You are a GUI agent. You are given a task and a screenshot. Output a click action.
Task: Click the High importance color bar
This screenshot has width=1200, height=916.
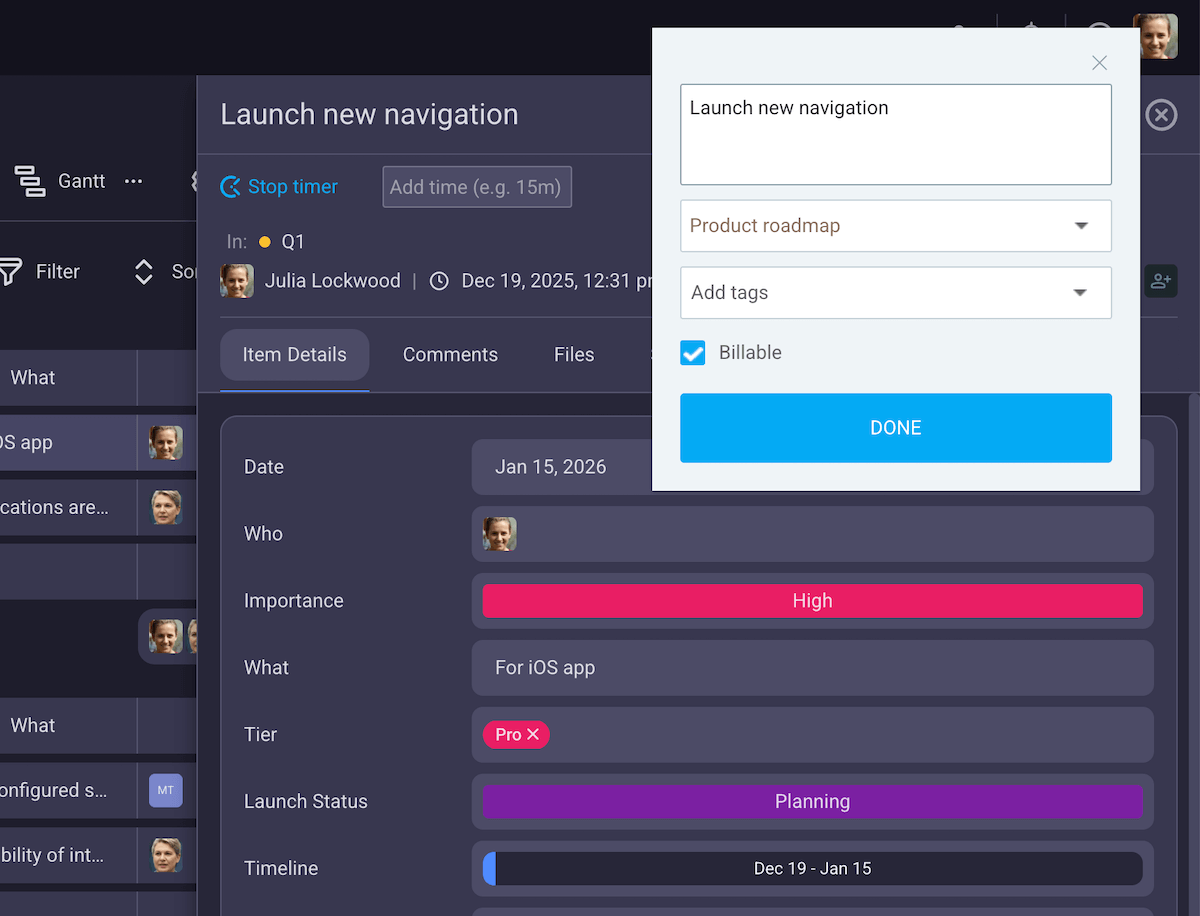point(812,600)
